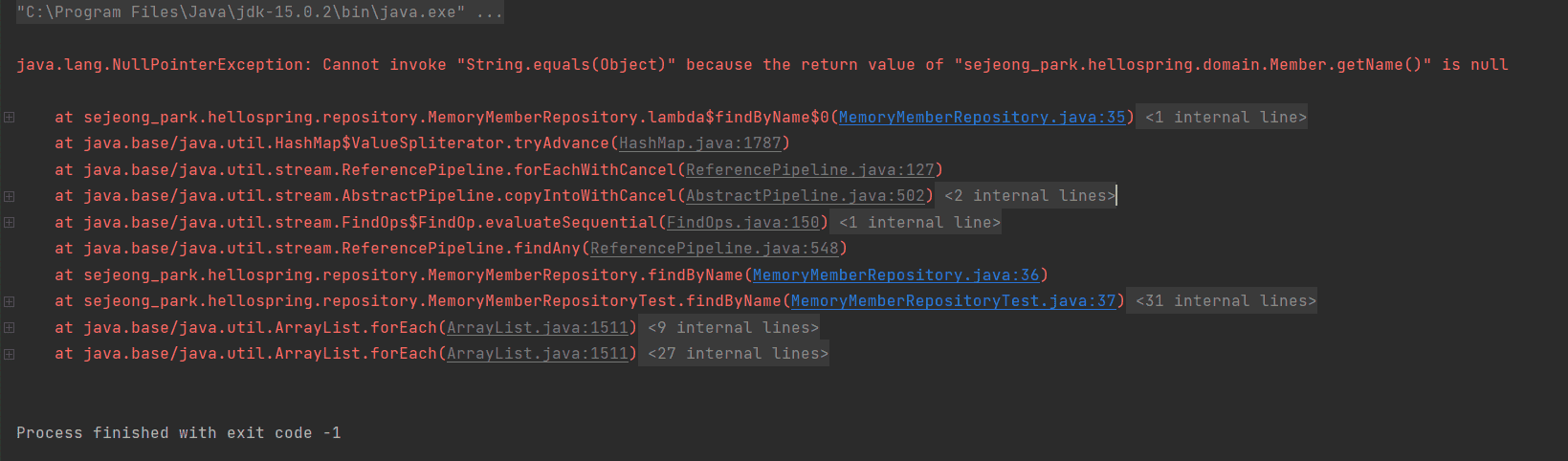Expand gutter fold icon beside lambda$findByName$0 line
Image resolution: width=1568 pixels, height=461 pixels.
click(9, 118)
